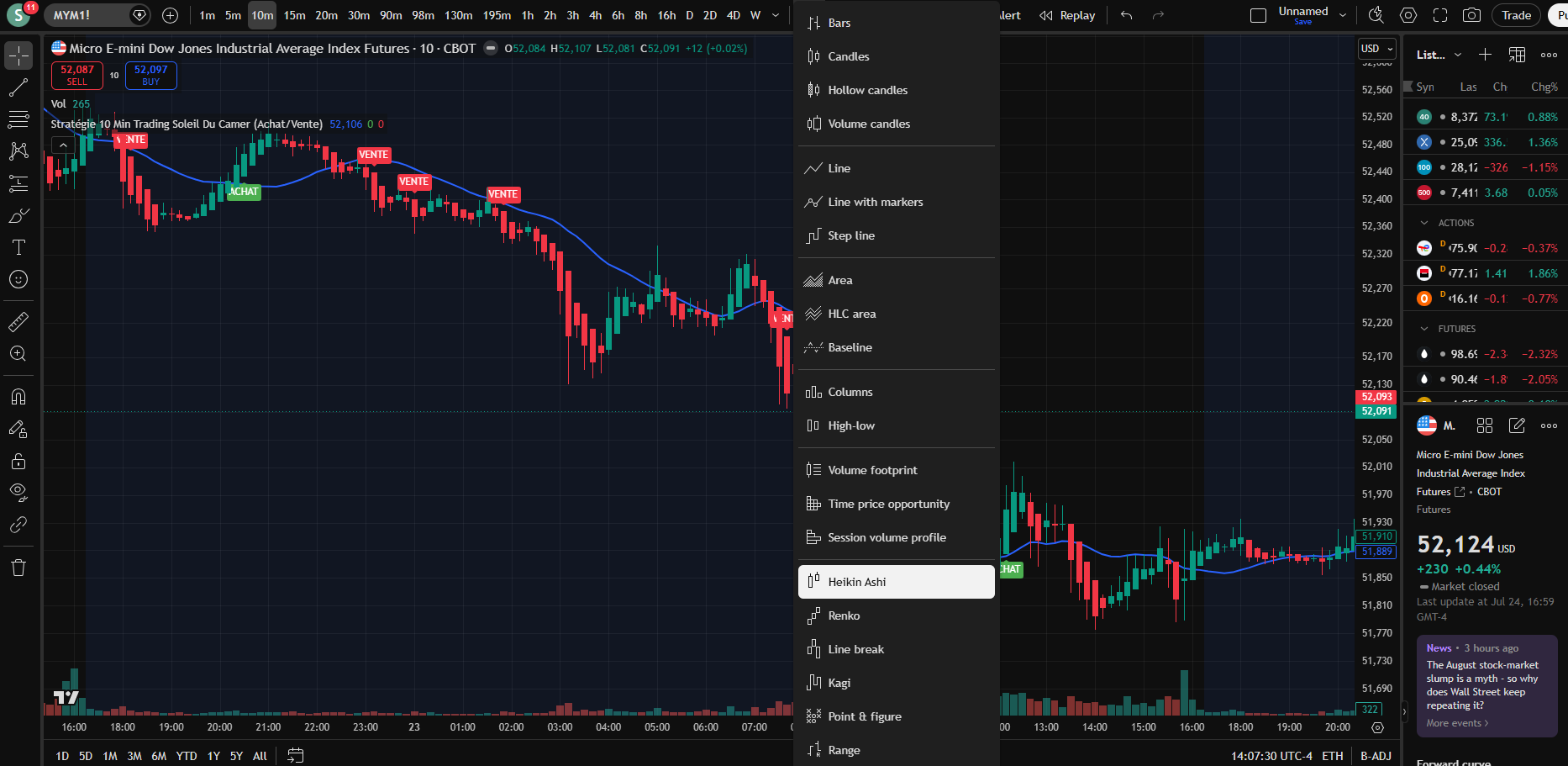Collapse the indicator legend chevron
The width and height of the screenshot is (1568, 766).
tap(63, 145)
